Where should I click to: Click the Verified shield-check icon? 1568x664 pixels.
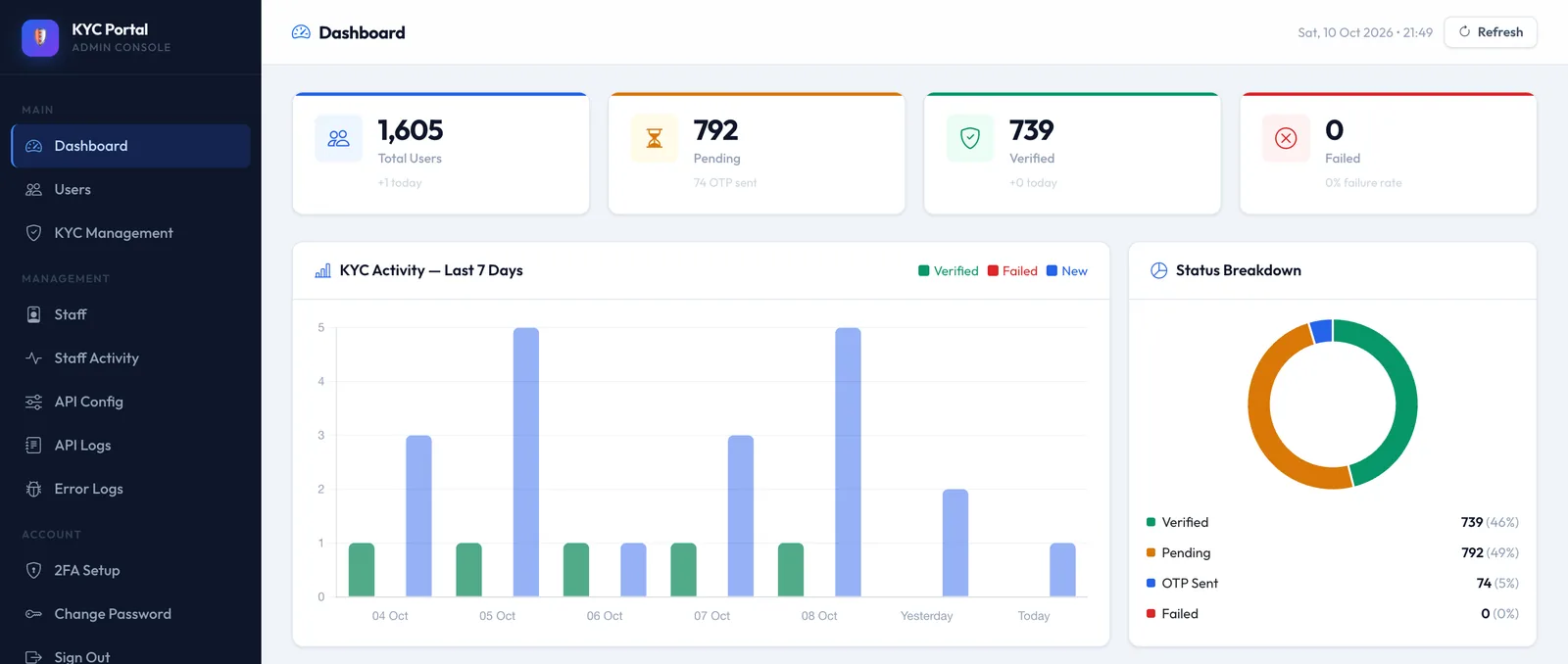pos(970,138)
